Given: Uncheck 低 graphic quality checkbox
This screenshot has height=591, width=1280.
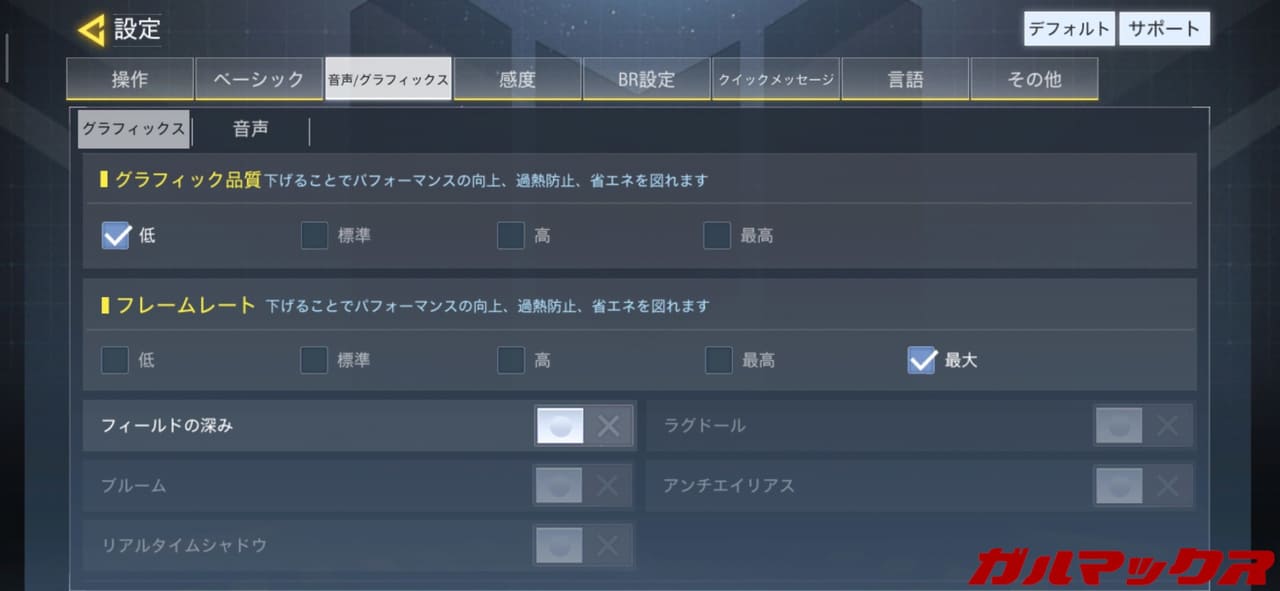Looking at the screenshot, I should click(x=116, y=236).
